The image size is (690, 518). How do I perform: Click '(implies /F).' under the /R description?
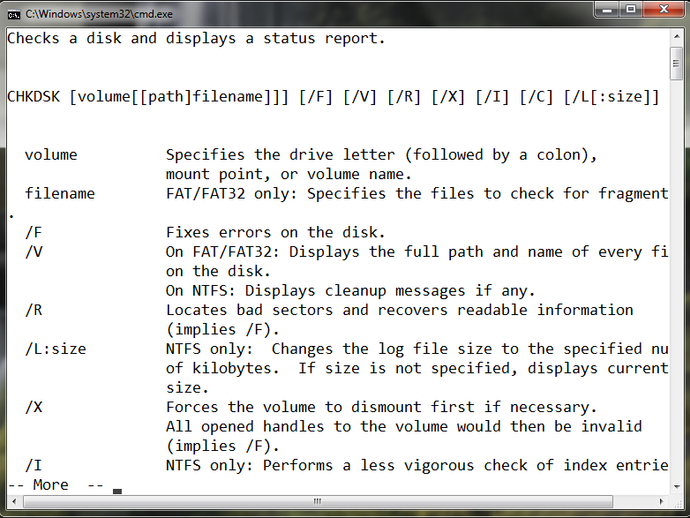tap(223, 330)
